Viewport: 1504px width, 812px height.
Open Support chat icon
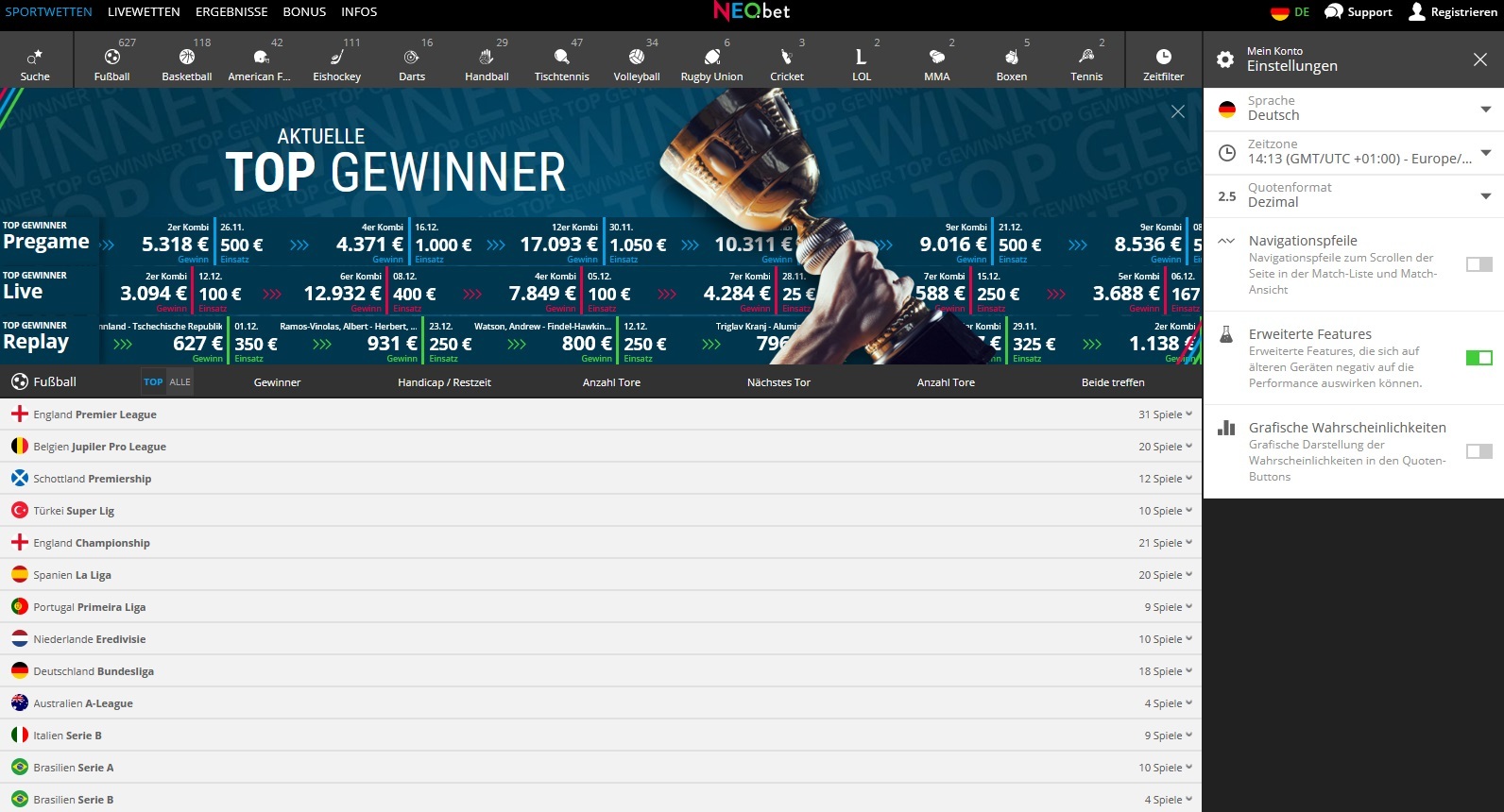(1333, 11)
